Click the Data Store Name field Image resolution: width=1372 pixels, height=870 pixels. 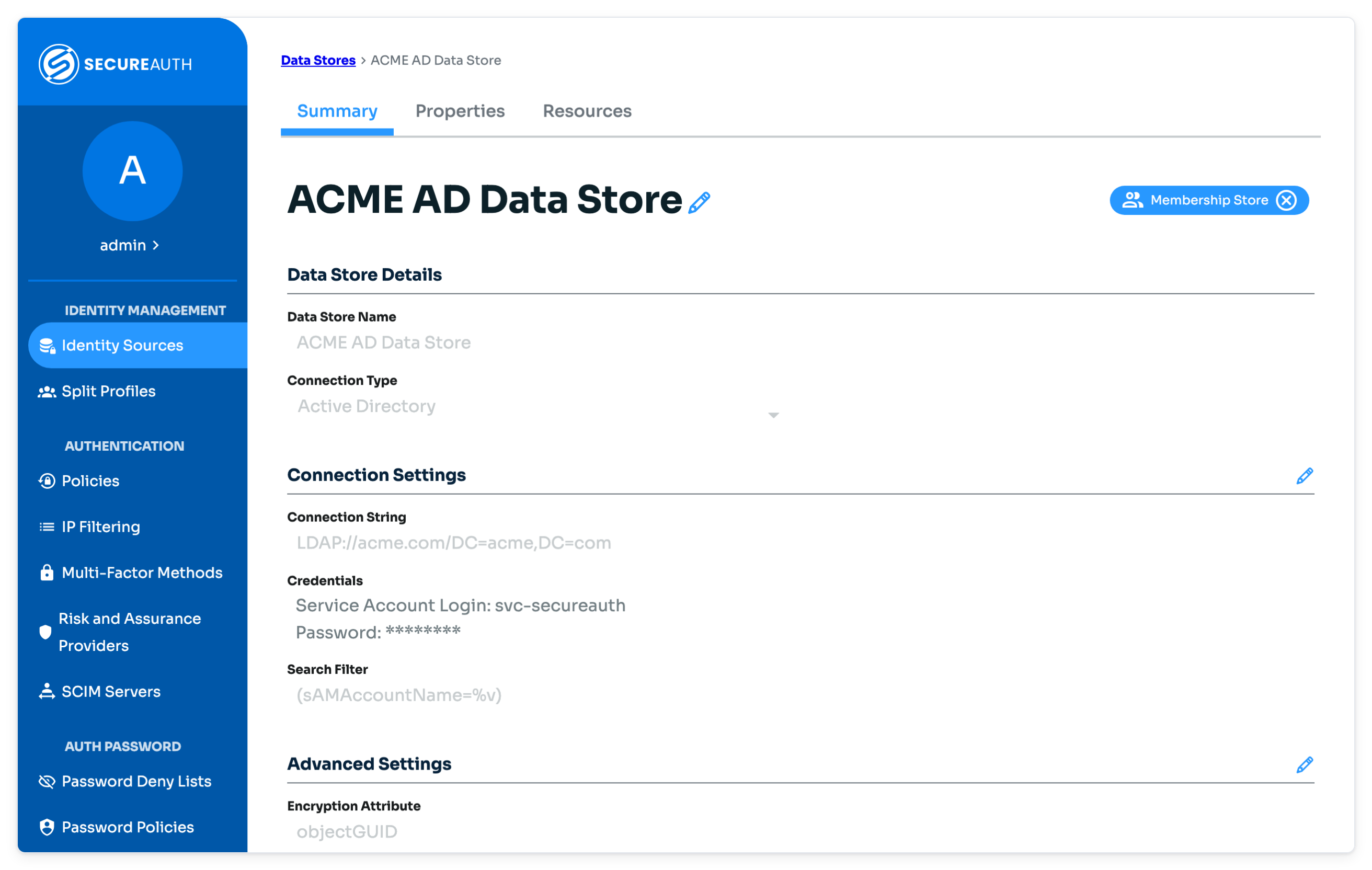point(383,342)
